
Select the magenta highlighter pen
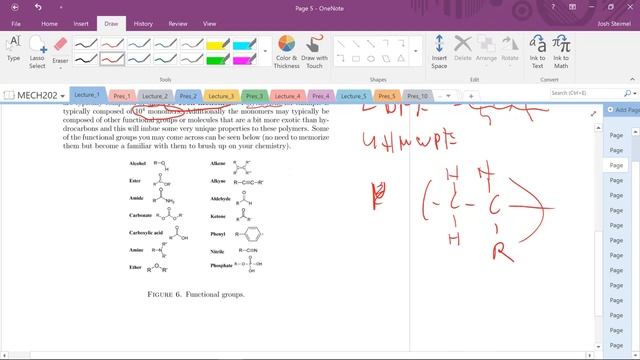[x=244, y=59]
